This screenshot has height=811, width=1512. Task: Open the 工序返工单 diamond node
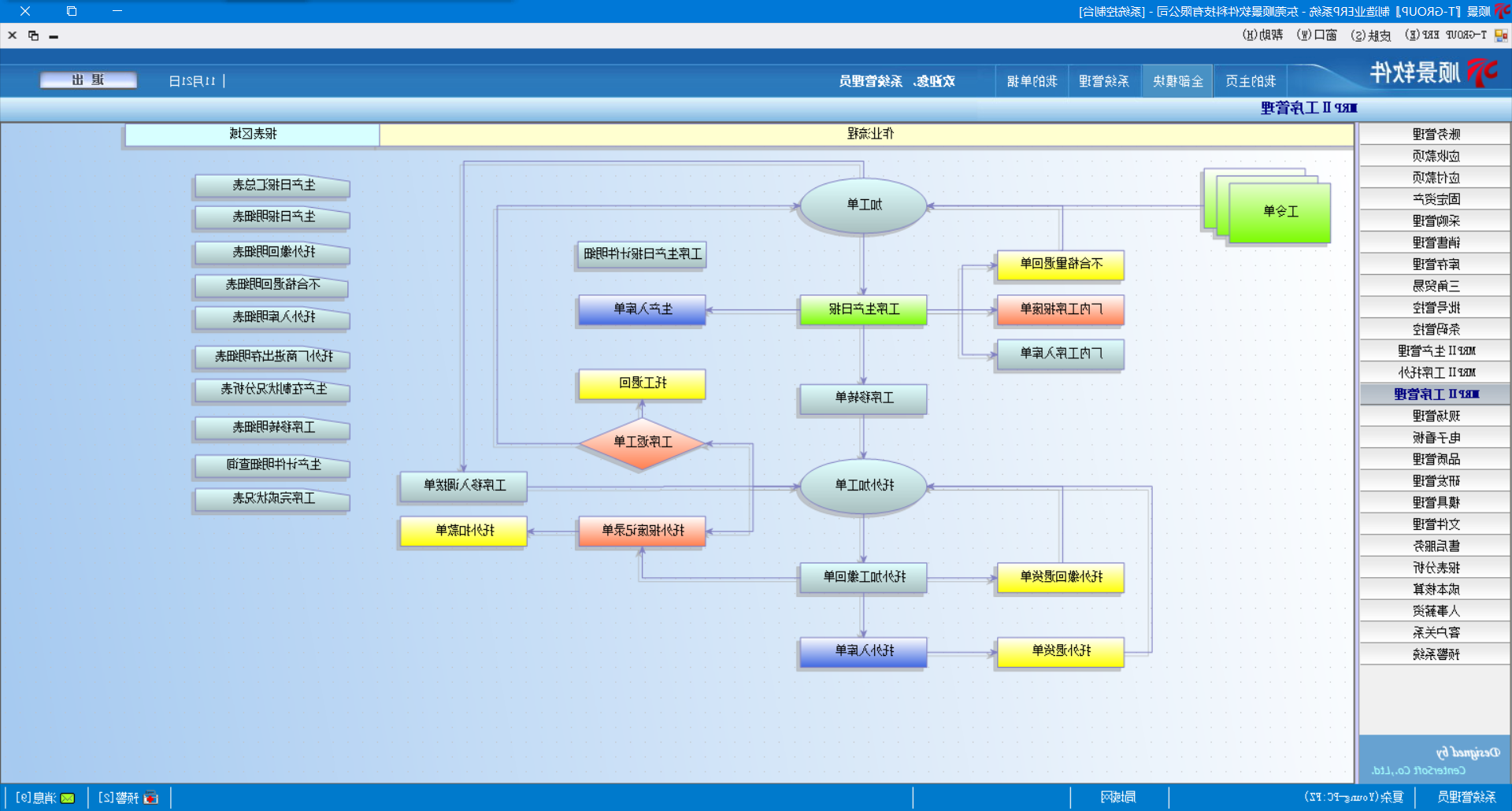pyautogui.click(x=643, y=443)
